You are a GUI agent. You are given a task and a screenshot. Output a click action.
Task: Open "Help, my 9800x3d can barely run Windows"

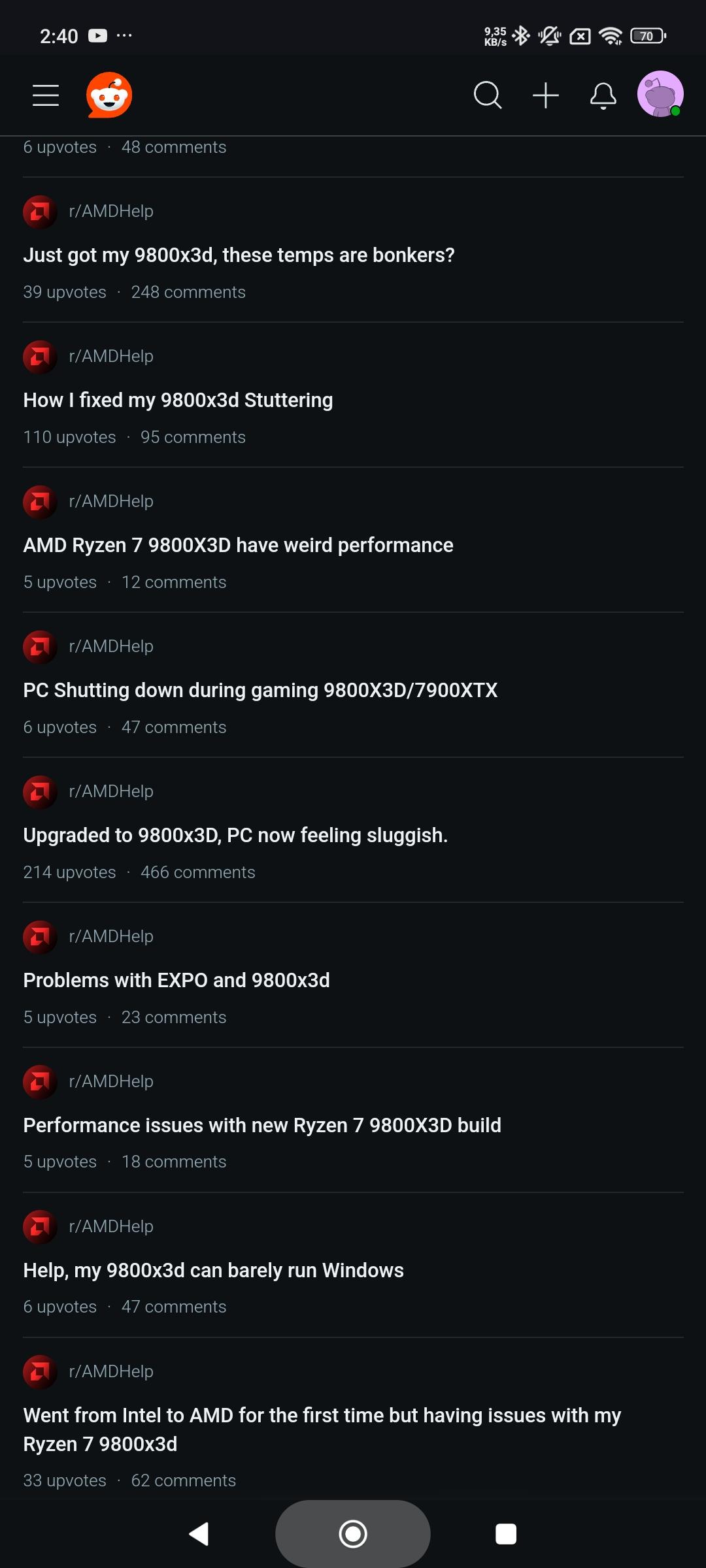(213, 1270)
